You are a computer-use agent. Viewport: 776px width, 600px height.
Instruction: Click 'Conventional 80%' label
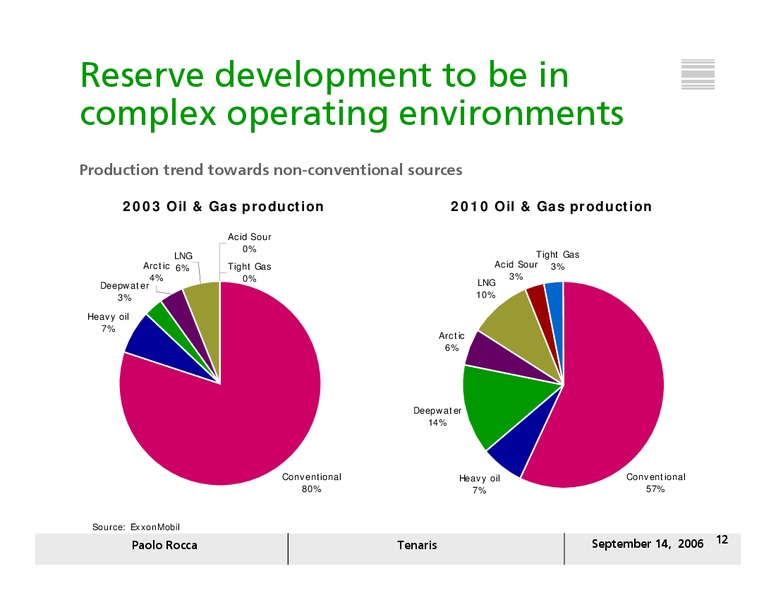(312, 483)
